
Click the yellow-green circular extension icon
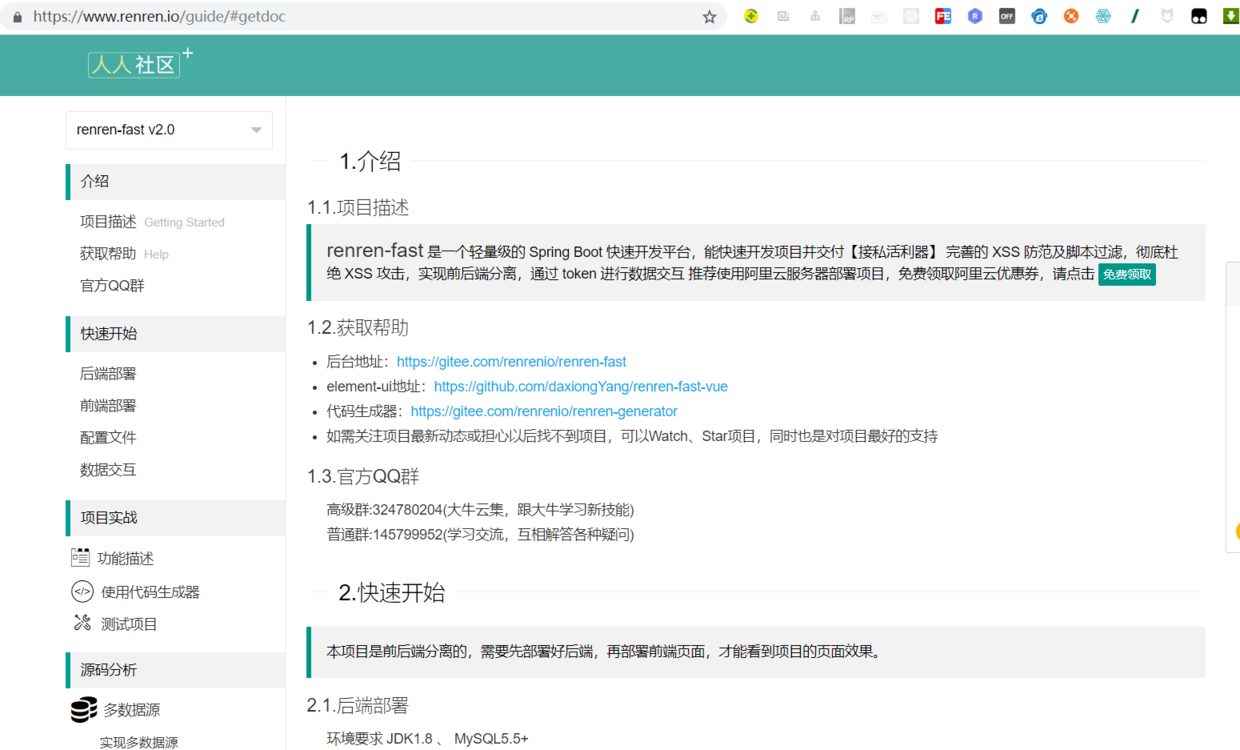(x=751, y=16)
